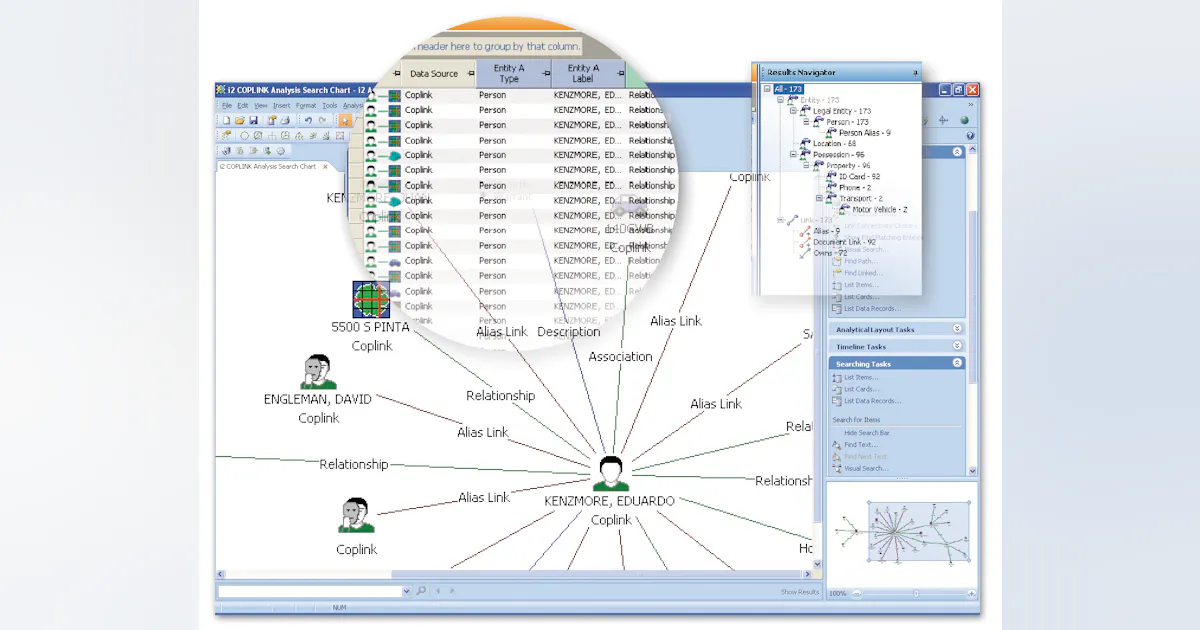Switch to the i2 COPLINK Analysis Search Chart tab
This screenshot has width=1200, height=630.
(268, 166)
